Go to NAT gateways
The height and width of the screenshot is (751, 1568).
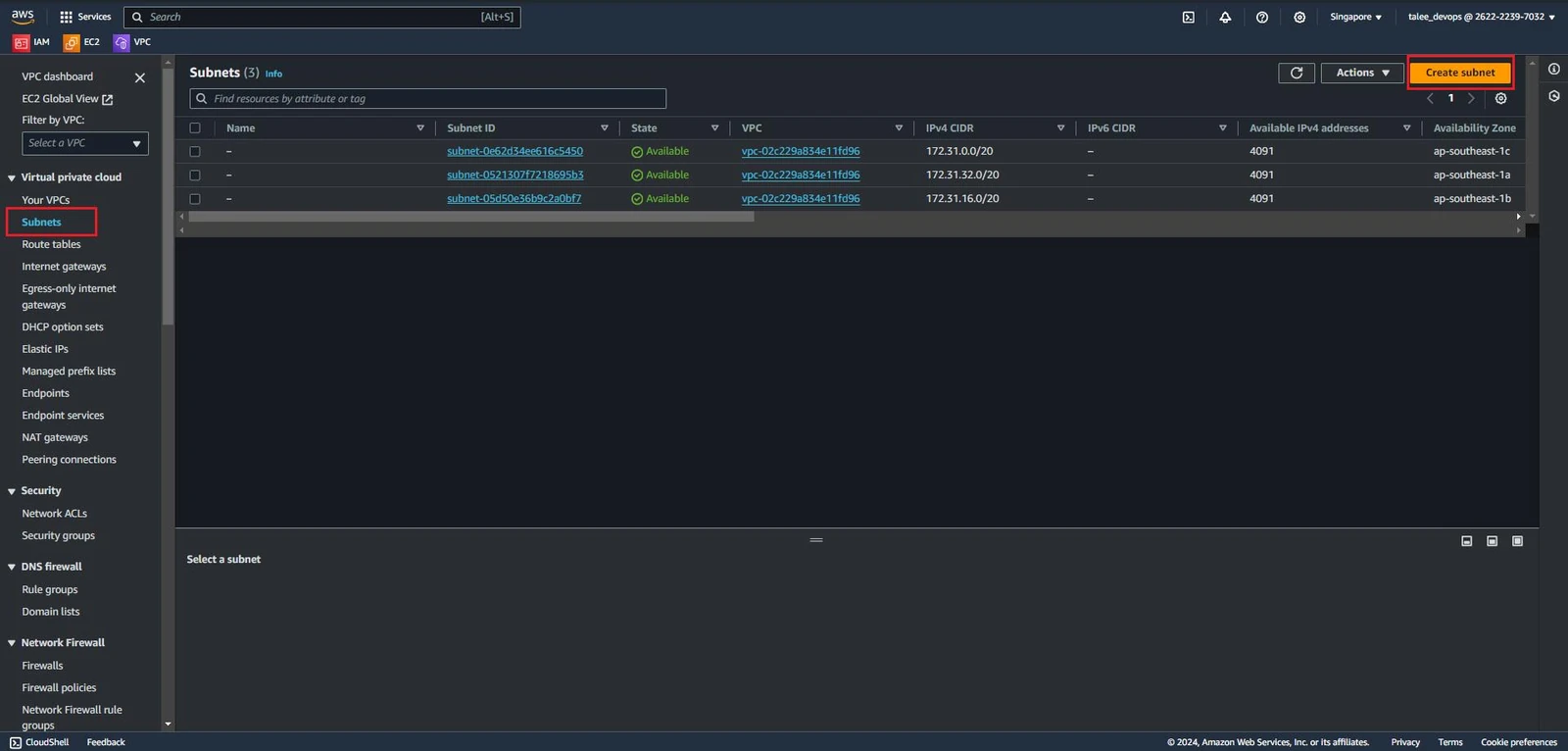coord(55,437)
